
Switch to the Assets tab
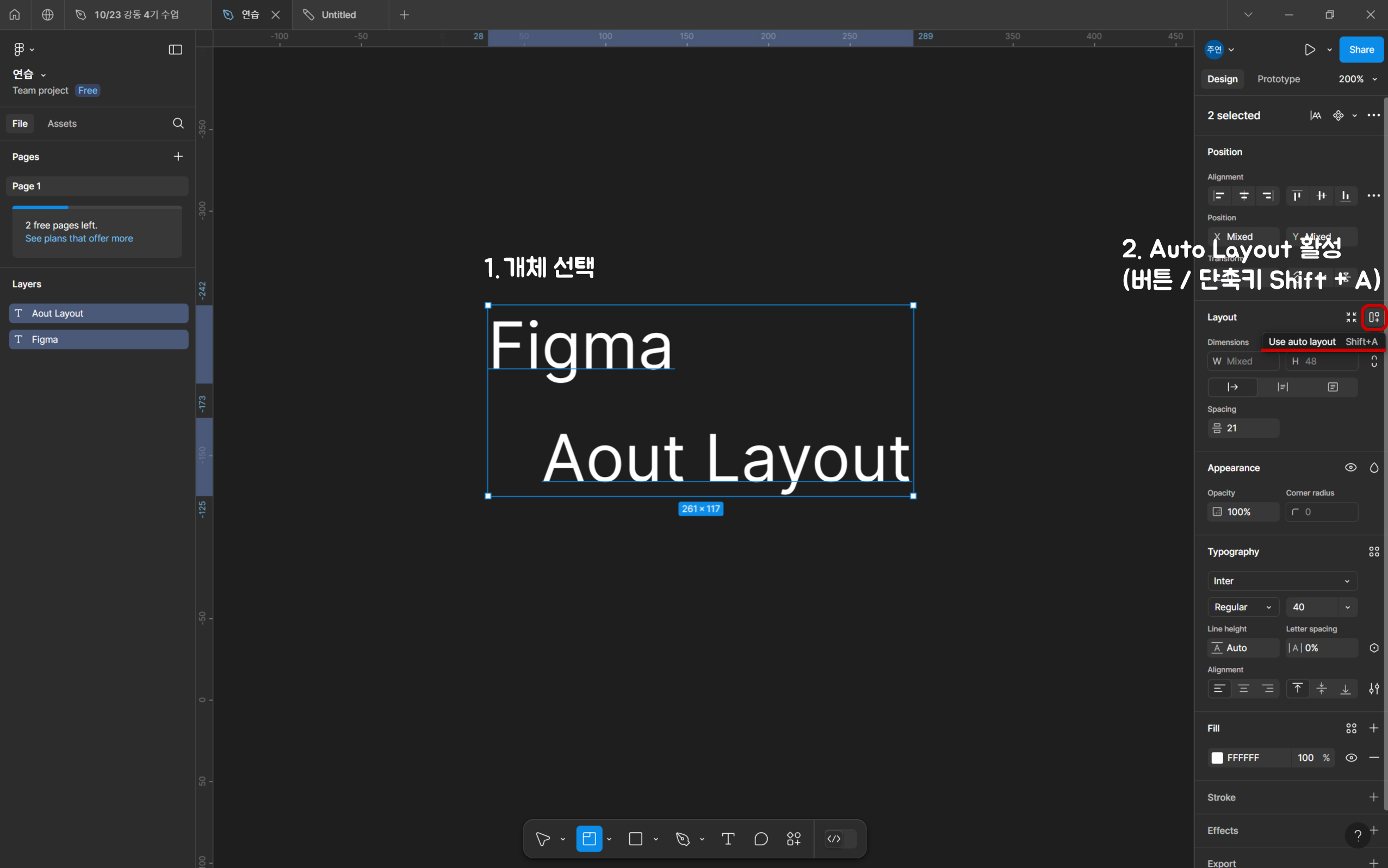62,123
